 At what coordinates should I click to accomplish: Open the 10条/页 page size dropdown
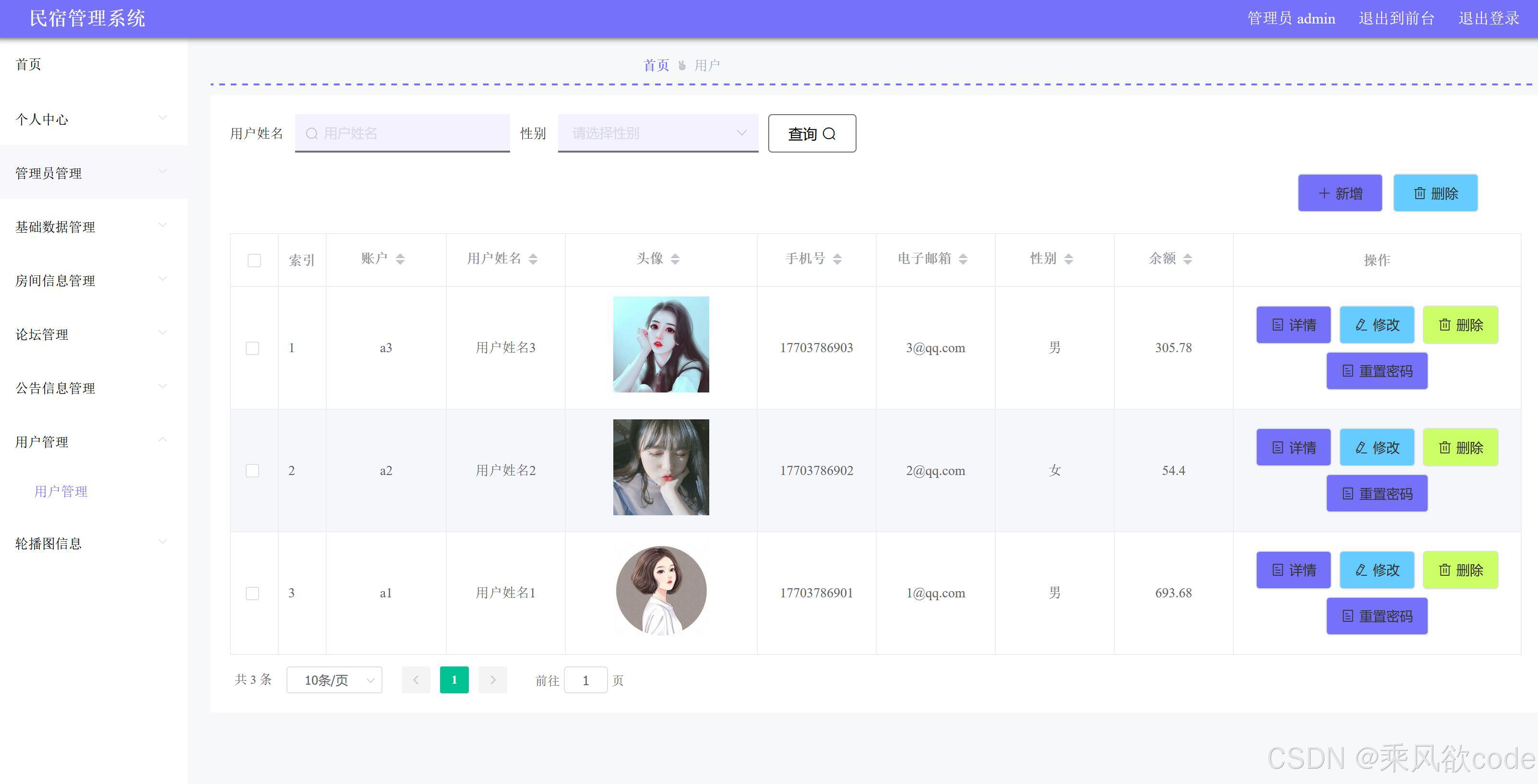point(334,679)
